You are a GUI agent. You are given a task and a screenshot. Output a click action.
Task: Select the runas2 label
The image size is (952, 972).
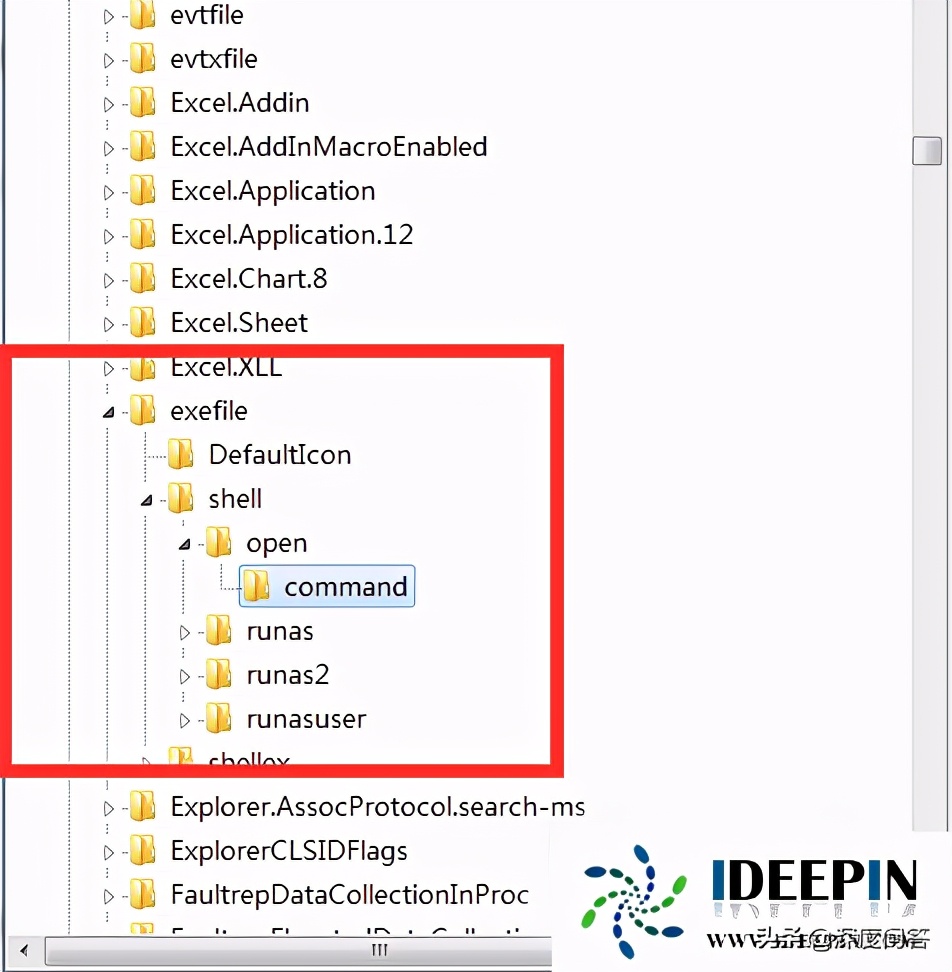[x=288, y=675]
